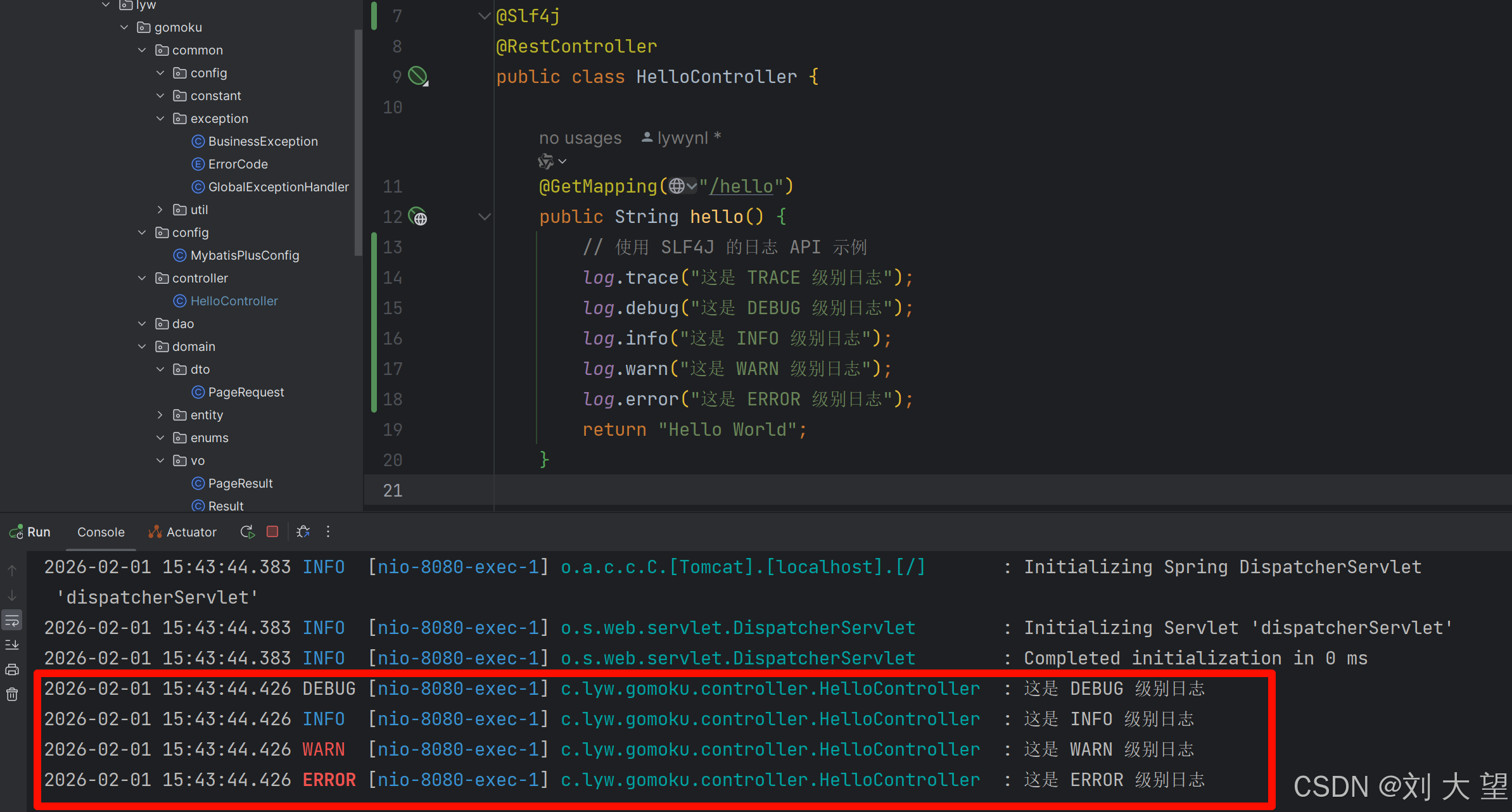Switch to the Console tab
This screenshot has width=1512, height=812.
101,532
